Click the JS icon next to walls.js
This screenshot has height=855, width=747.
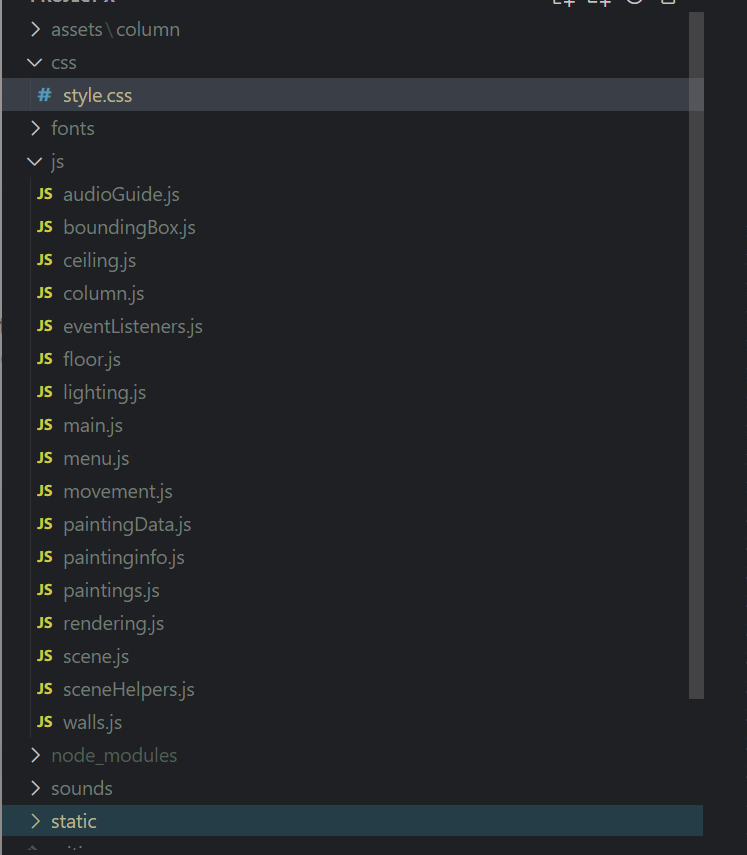(45, 722)
